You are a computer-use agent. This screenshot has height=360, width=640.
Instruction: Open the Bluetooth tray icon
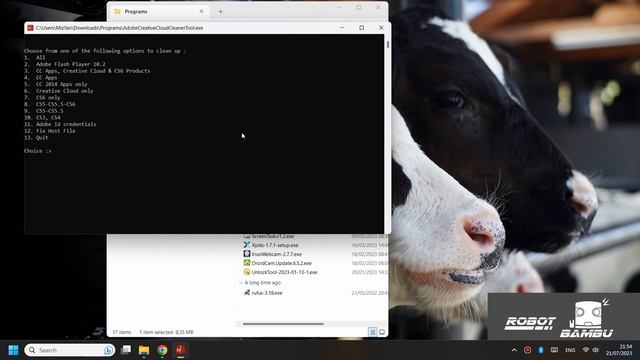pyautogui.click(x=541, y=350)
